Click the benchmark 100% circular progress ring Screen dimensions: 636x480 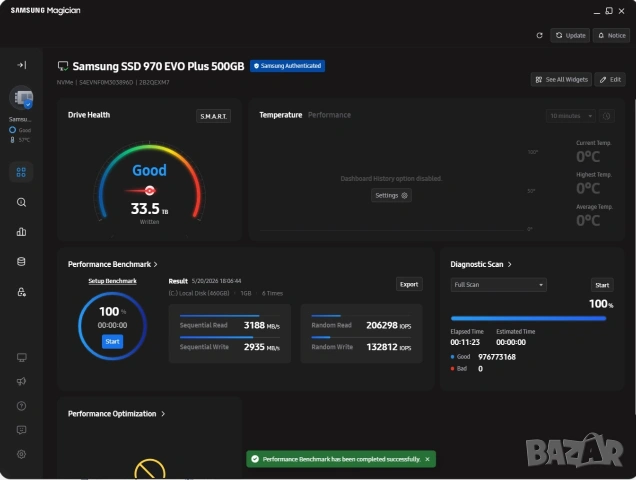click(112, 326)
